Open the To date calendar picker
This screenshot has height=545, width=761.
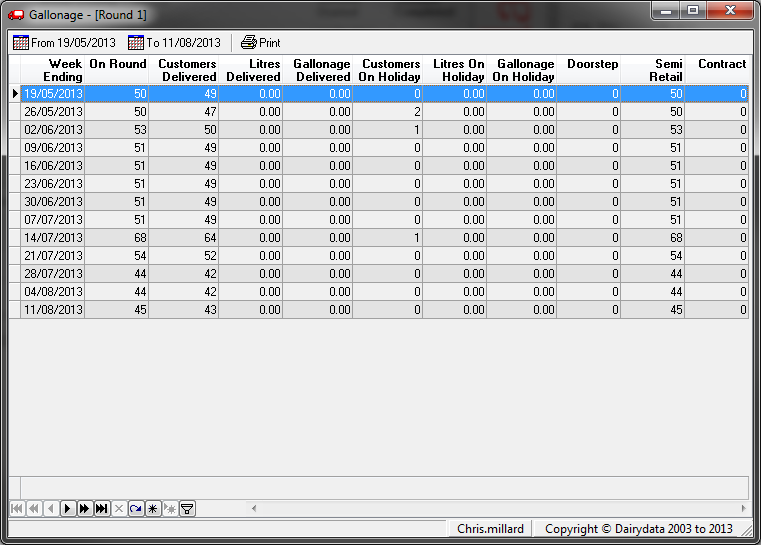136,43
